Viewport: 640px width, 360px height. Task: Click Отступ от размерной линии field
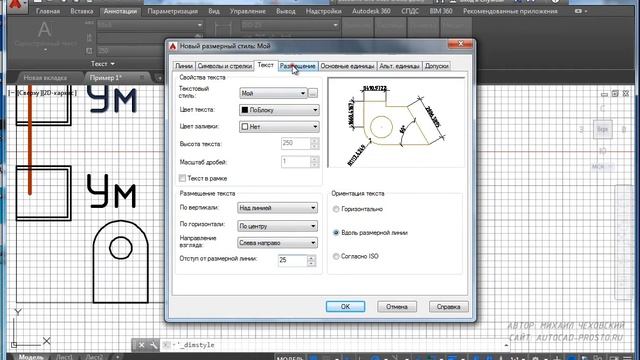click(x=292, y=260)
